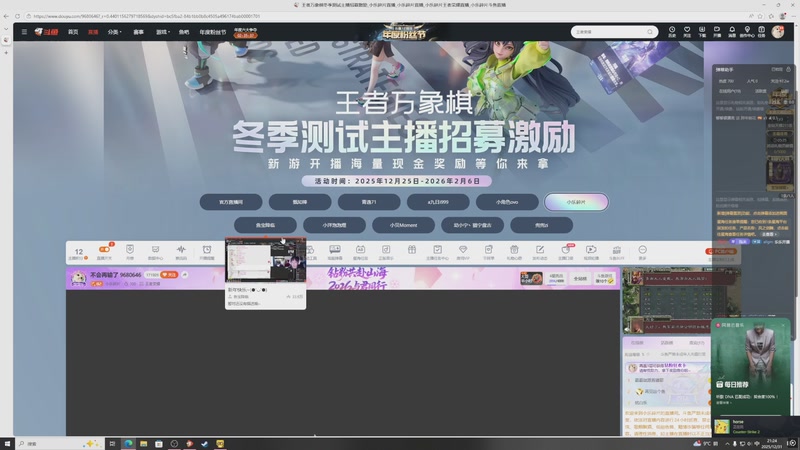800x450 pixels.
Task: Click the gift box icon in toolbar
Action: point(412,250)
